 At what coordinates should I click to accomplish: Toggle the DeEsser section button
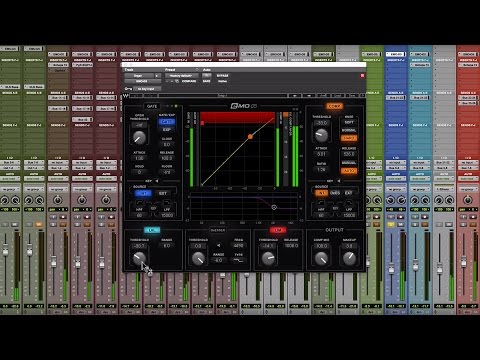point(218,230)
